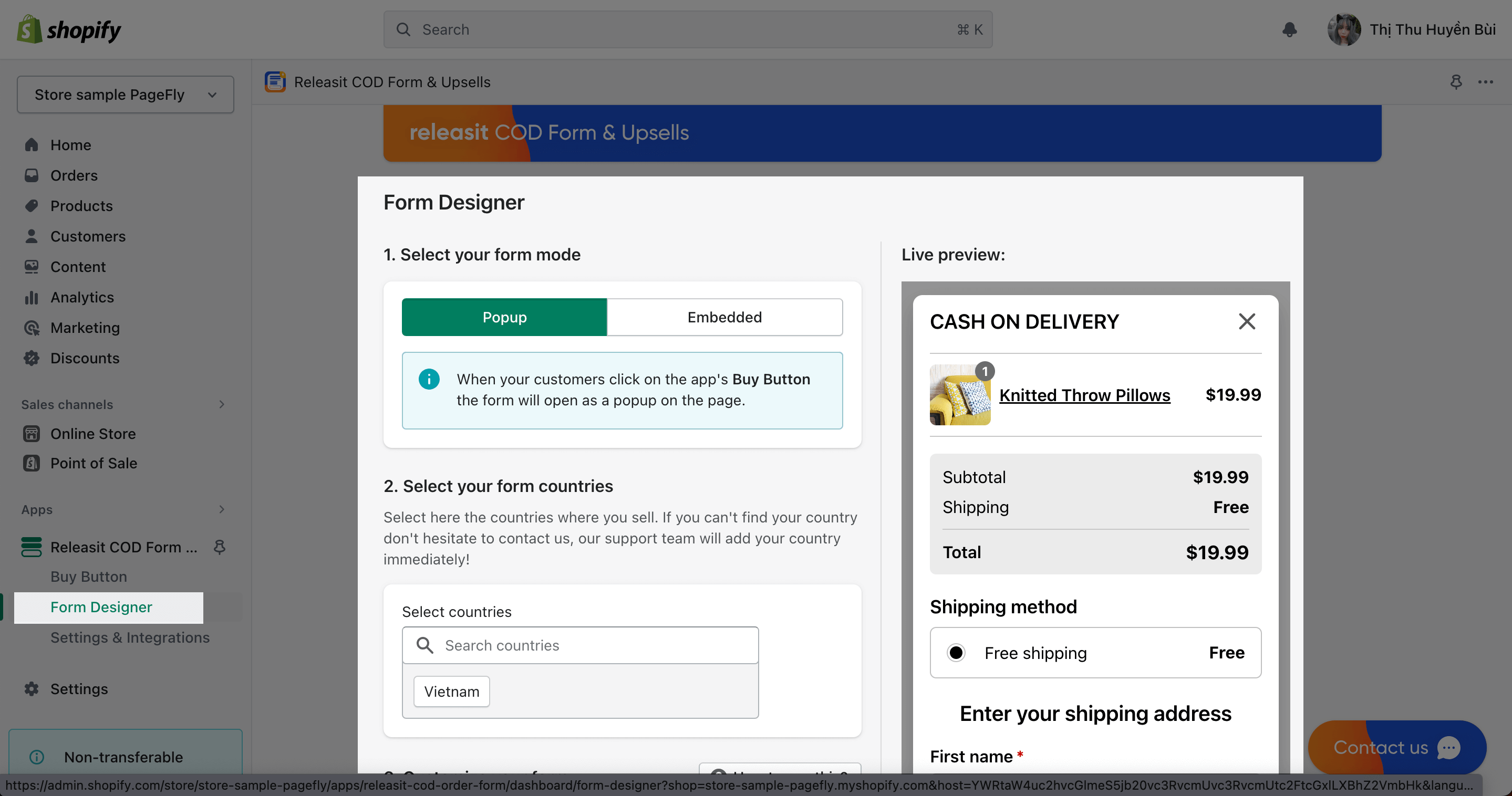Click the Shopify logo
Viewport: 1512px width, 796px height.
[x=69, y=29]
